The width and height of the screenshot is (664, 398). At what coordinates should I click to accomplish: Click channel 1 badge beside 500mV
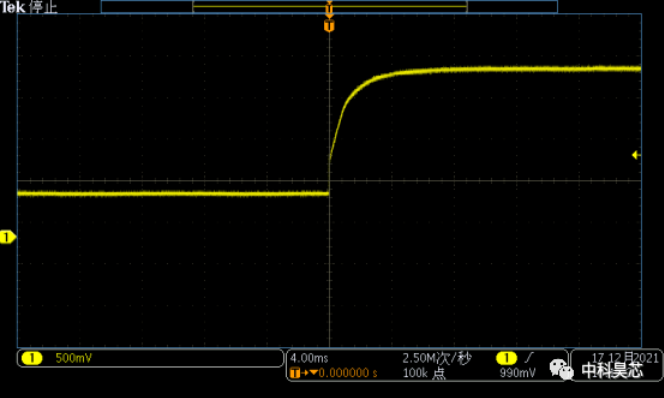point(32,358)
